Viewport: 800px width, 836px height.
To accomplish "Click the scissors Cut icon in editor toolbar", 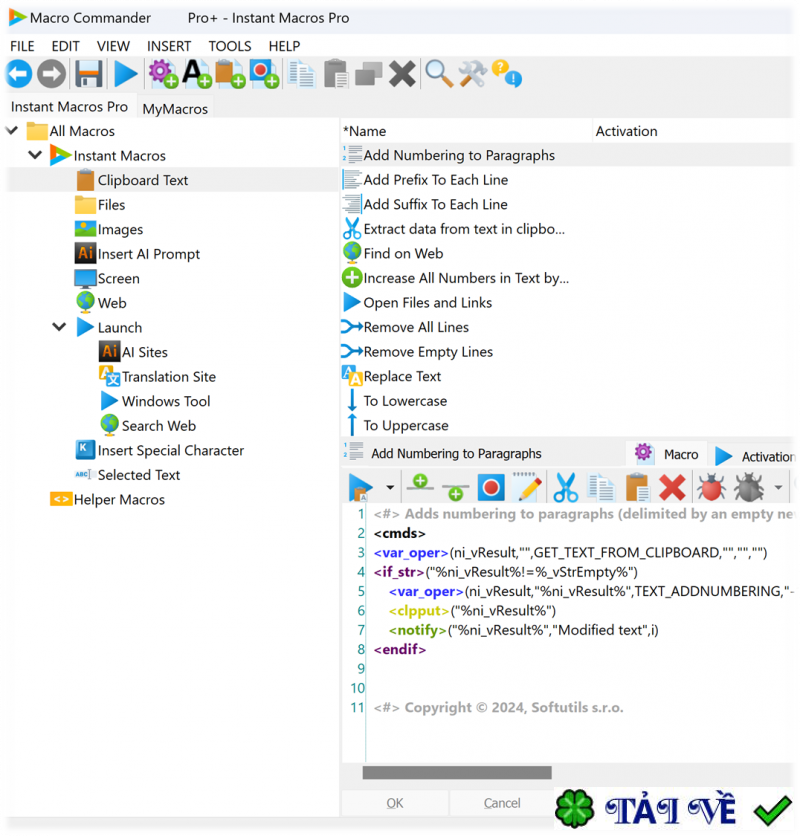I will [x=565, y=487].
